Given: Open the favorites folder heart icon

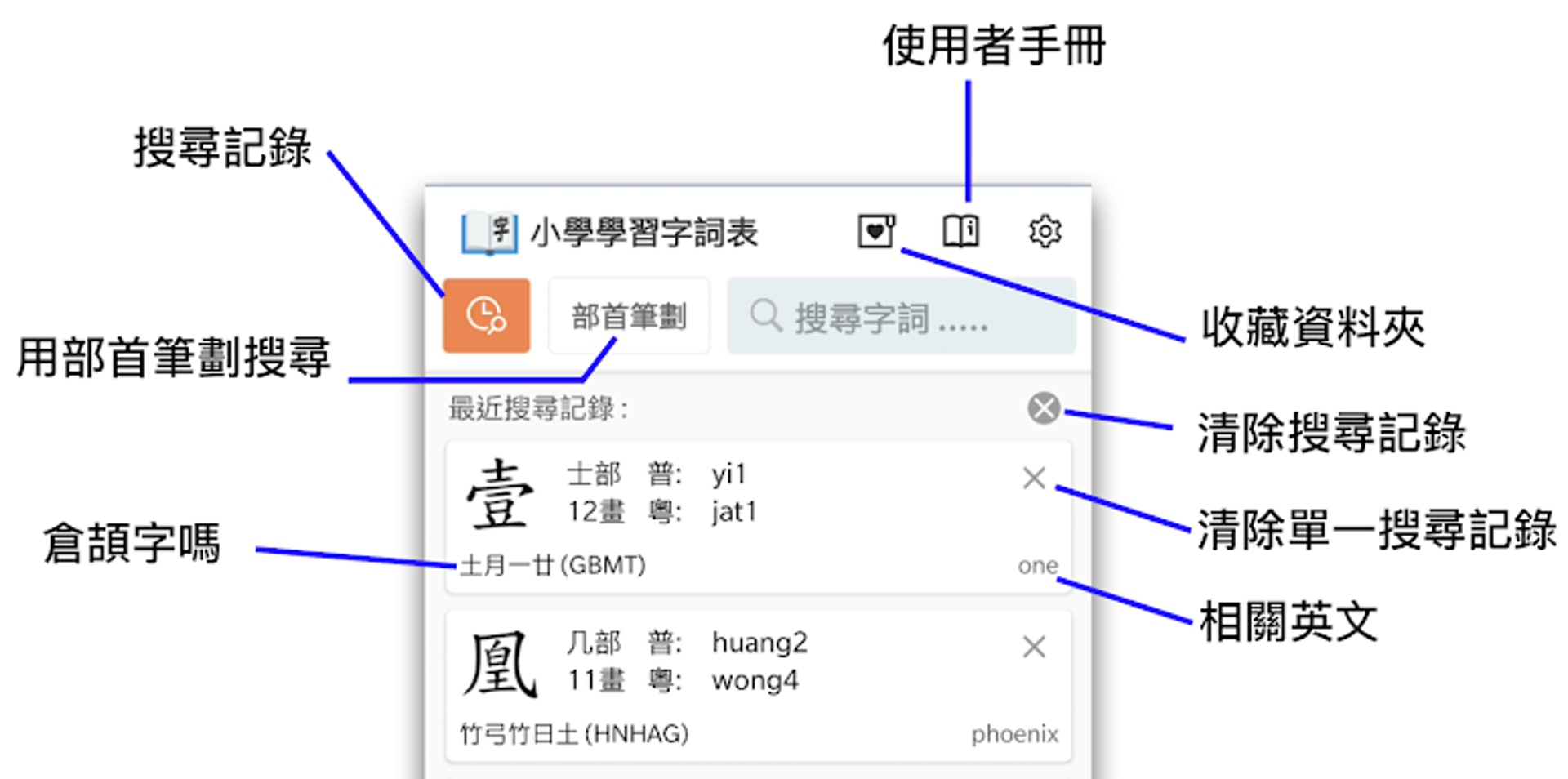Looking at the screenshot, I should point(876,231).
